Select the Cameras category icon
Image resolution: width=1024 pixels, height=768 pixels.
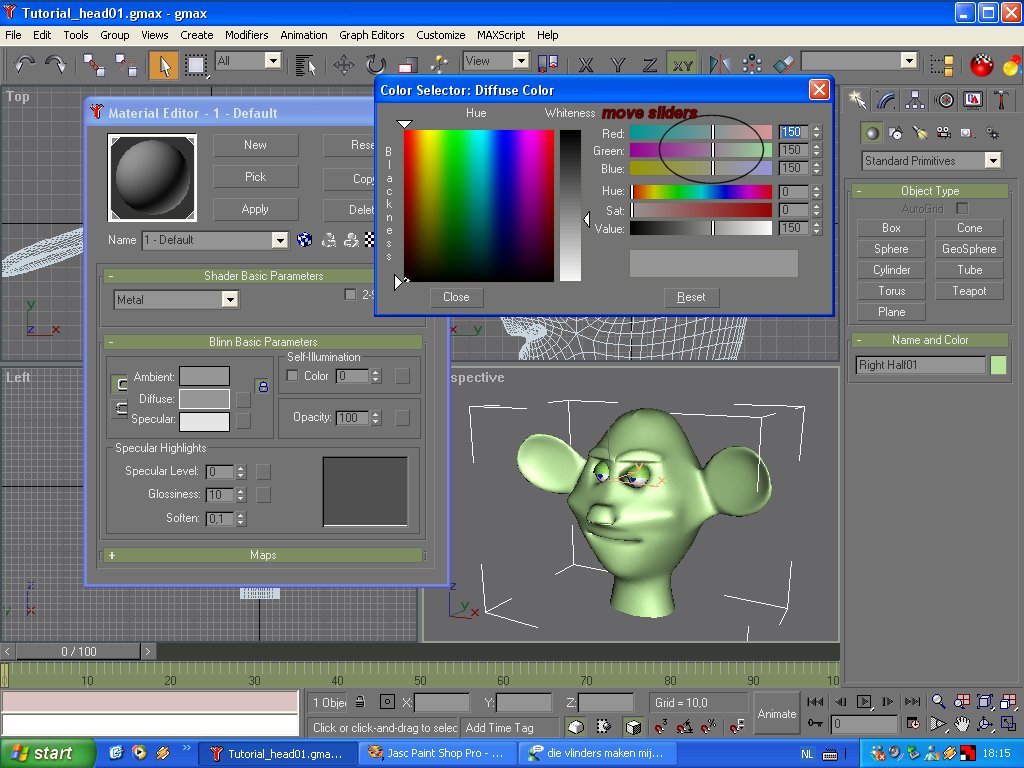(943, 132)
